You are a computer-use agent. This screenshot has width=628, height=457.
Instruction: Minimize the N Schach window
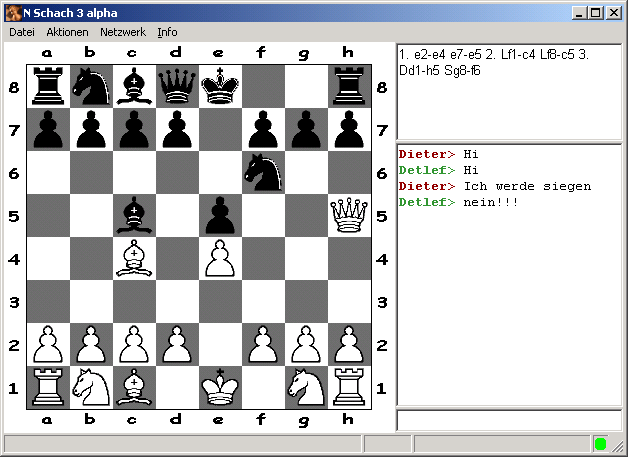(x=579, y=13)
